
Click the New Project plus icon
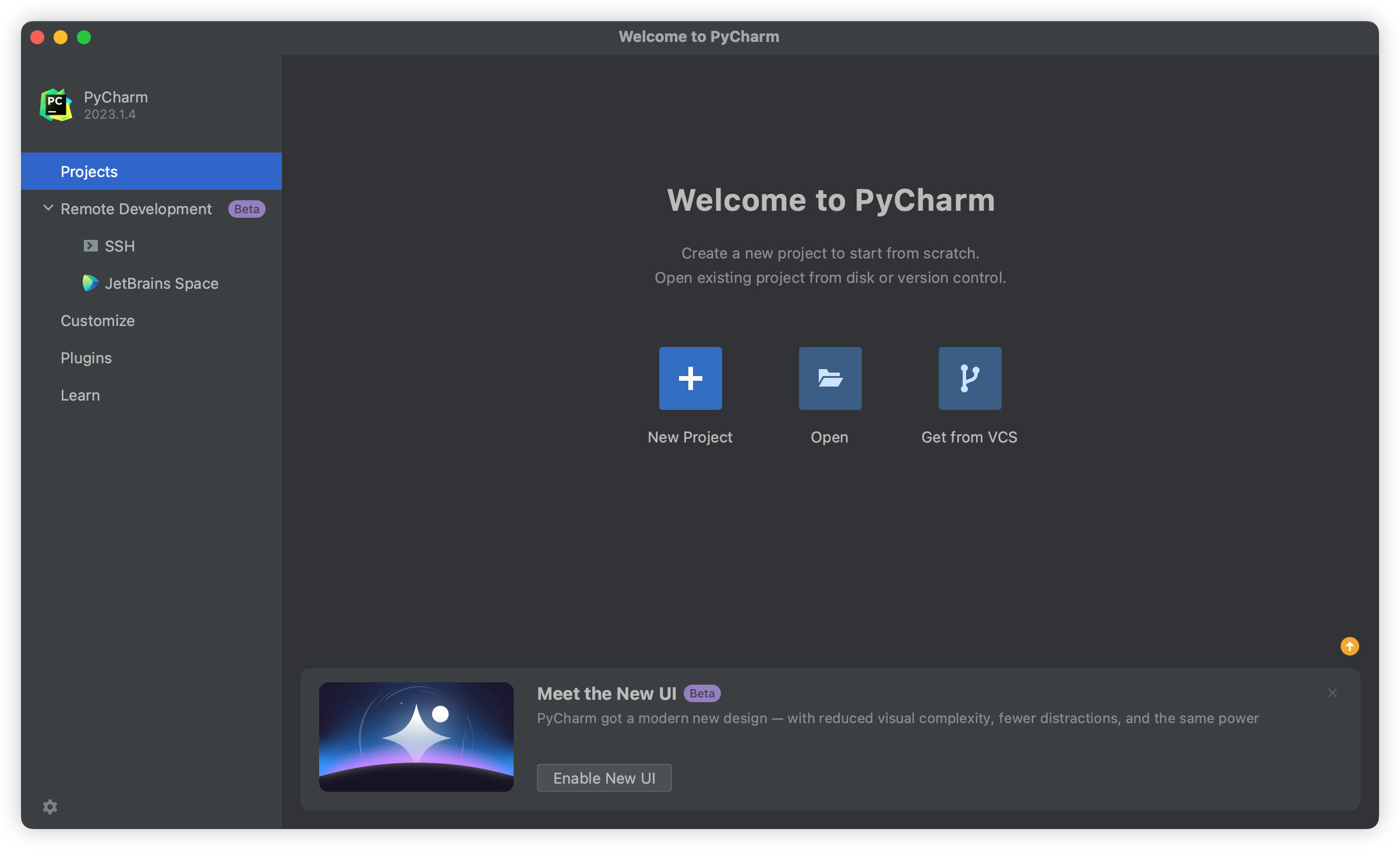[x=690, y=378]
